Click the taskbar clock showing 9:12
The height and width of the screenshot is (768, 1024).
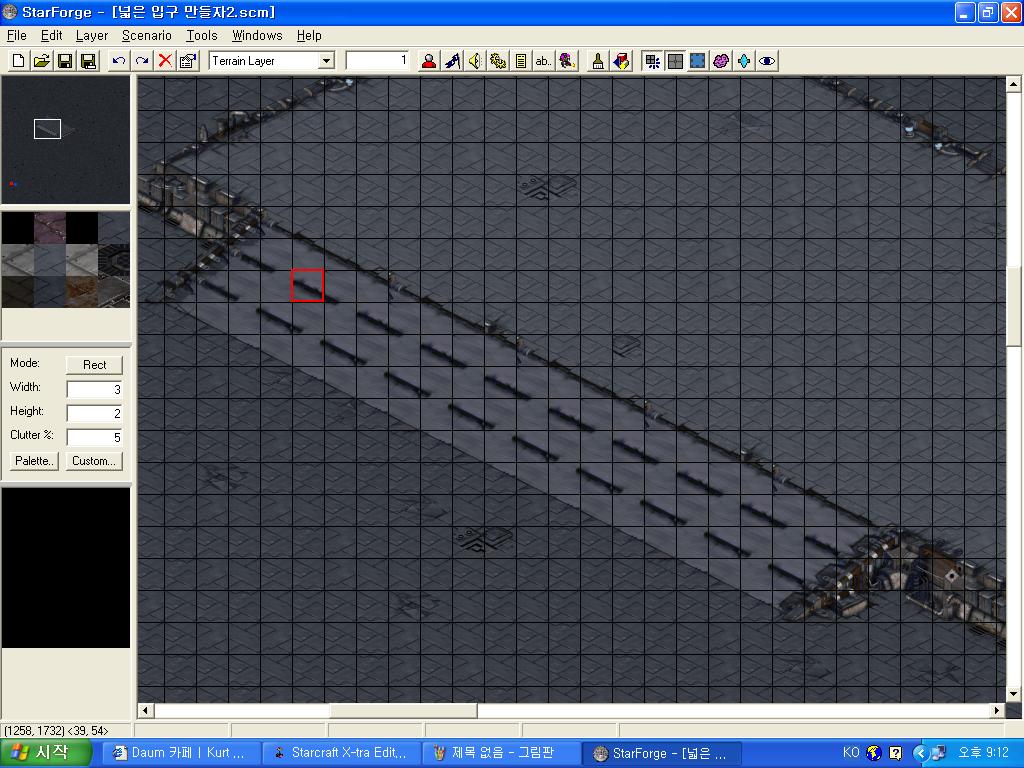(984, 753)
